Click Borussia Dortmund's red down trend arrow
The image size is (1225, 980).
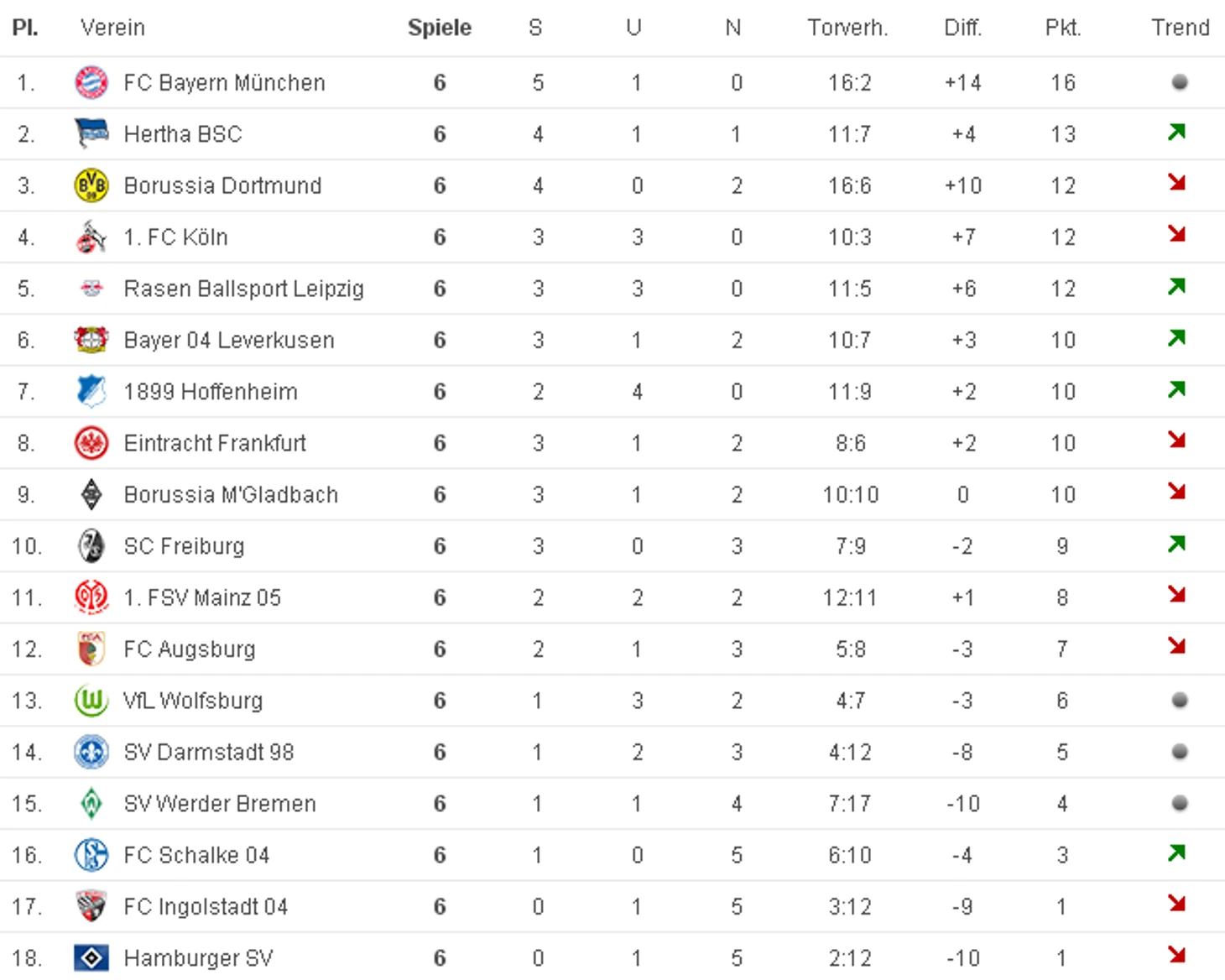point(1177,183)
